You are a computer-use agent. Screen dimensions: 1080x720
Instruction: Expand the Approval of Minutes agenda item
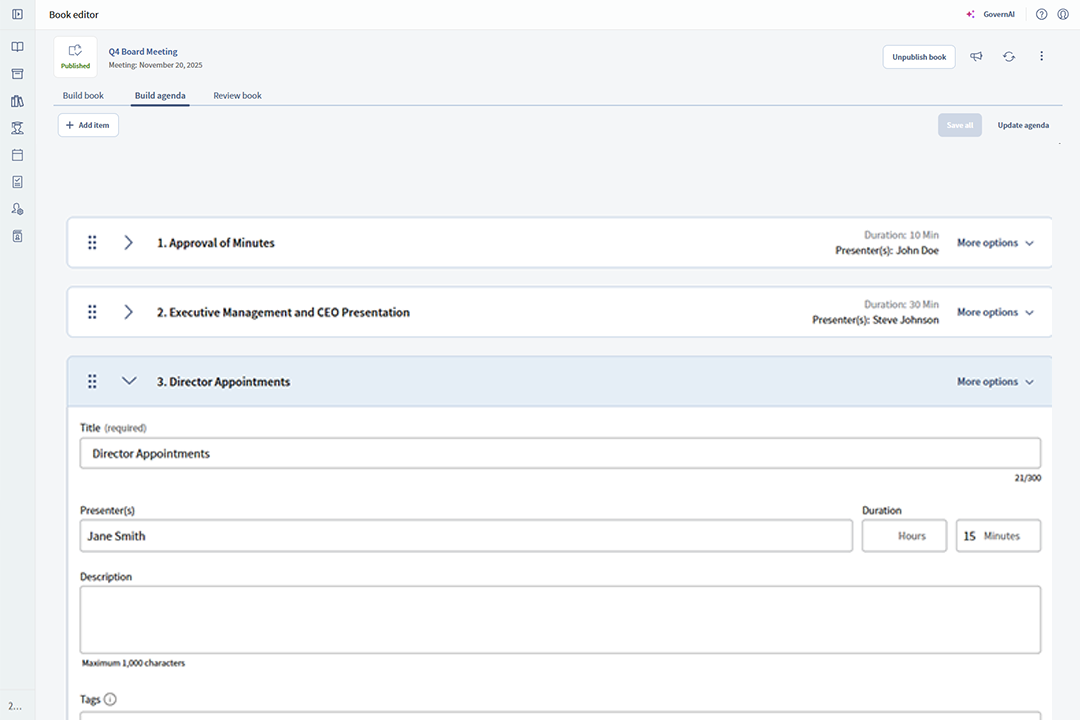click(128, 242)
